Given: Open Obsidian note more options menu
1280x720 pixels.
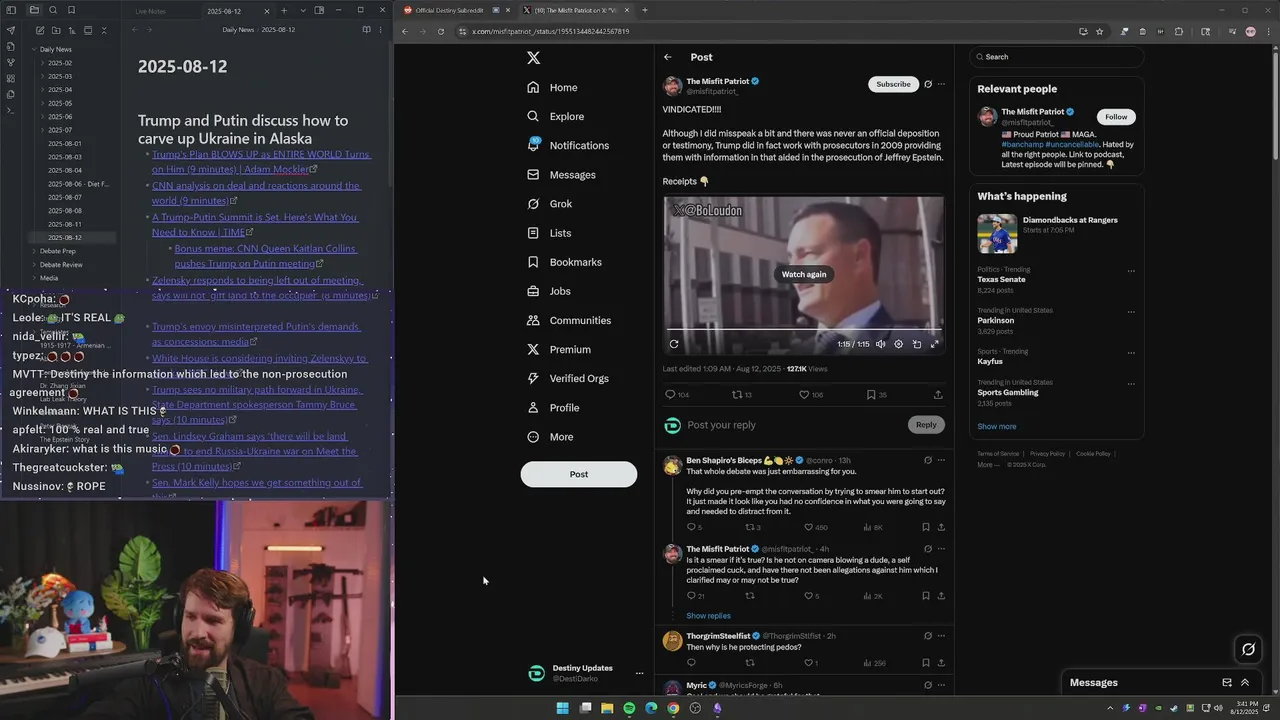Looking at the screenshot, I should [x=380, y=30].
